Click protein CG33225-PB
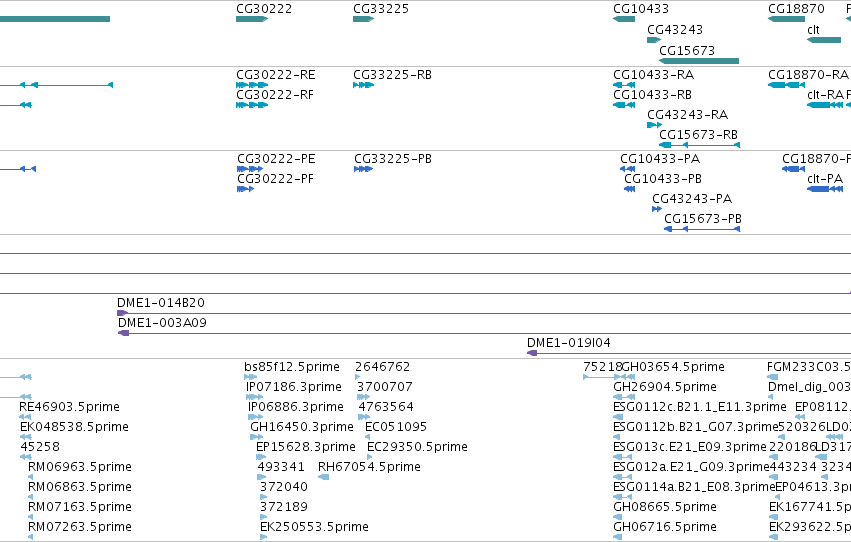851x542 pixels. point(393,159)
